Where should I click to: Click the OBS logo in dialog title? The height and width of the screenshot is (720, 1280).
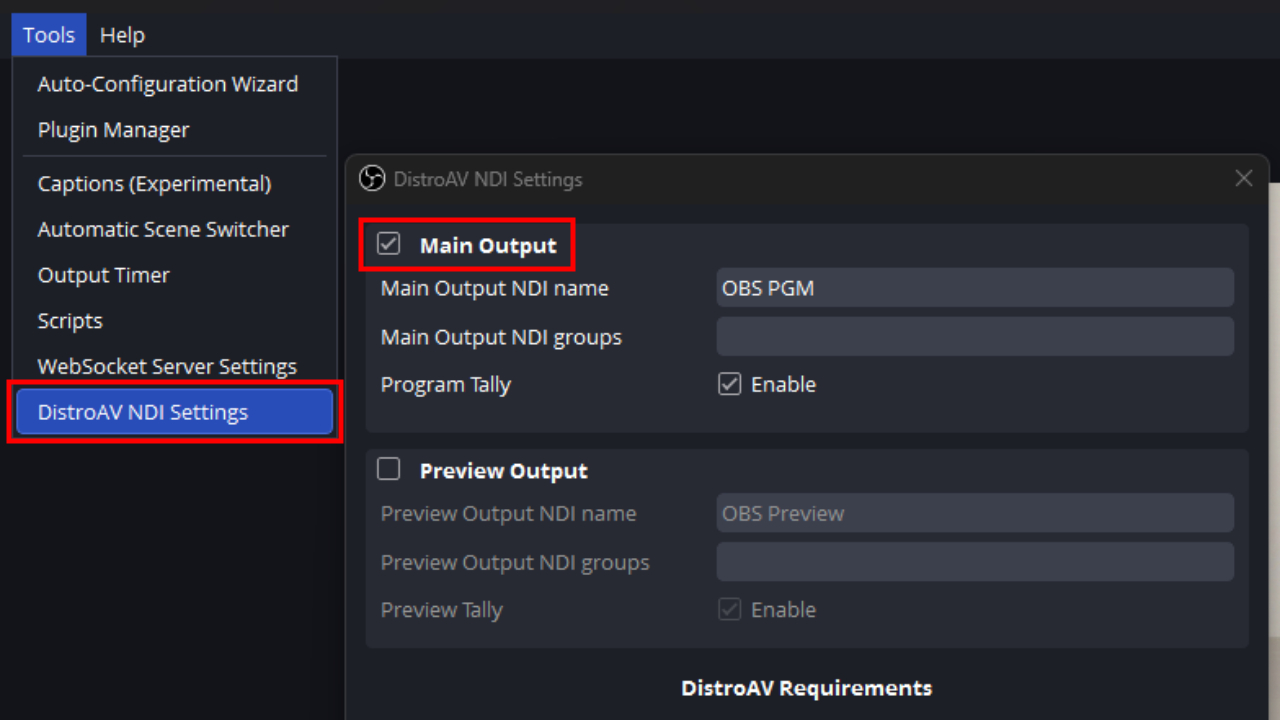click(372, 179)
